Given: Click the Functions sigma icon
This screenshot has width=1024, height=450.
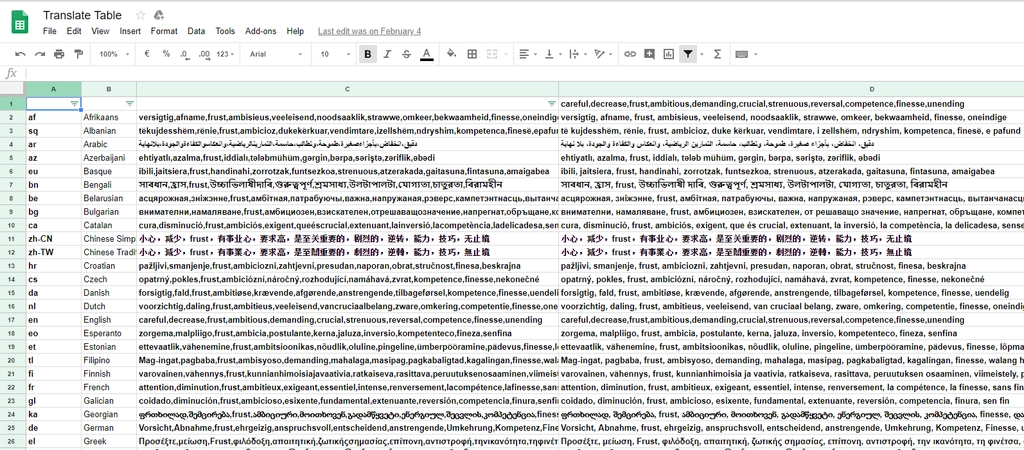Looking at the screenshot, I should click(718, 54).
